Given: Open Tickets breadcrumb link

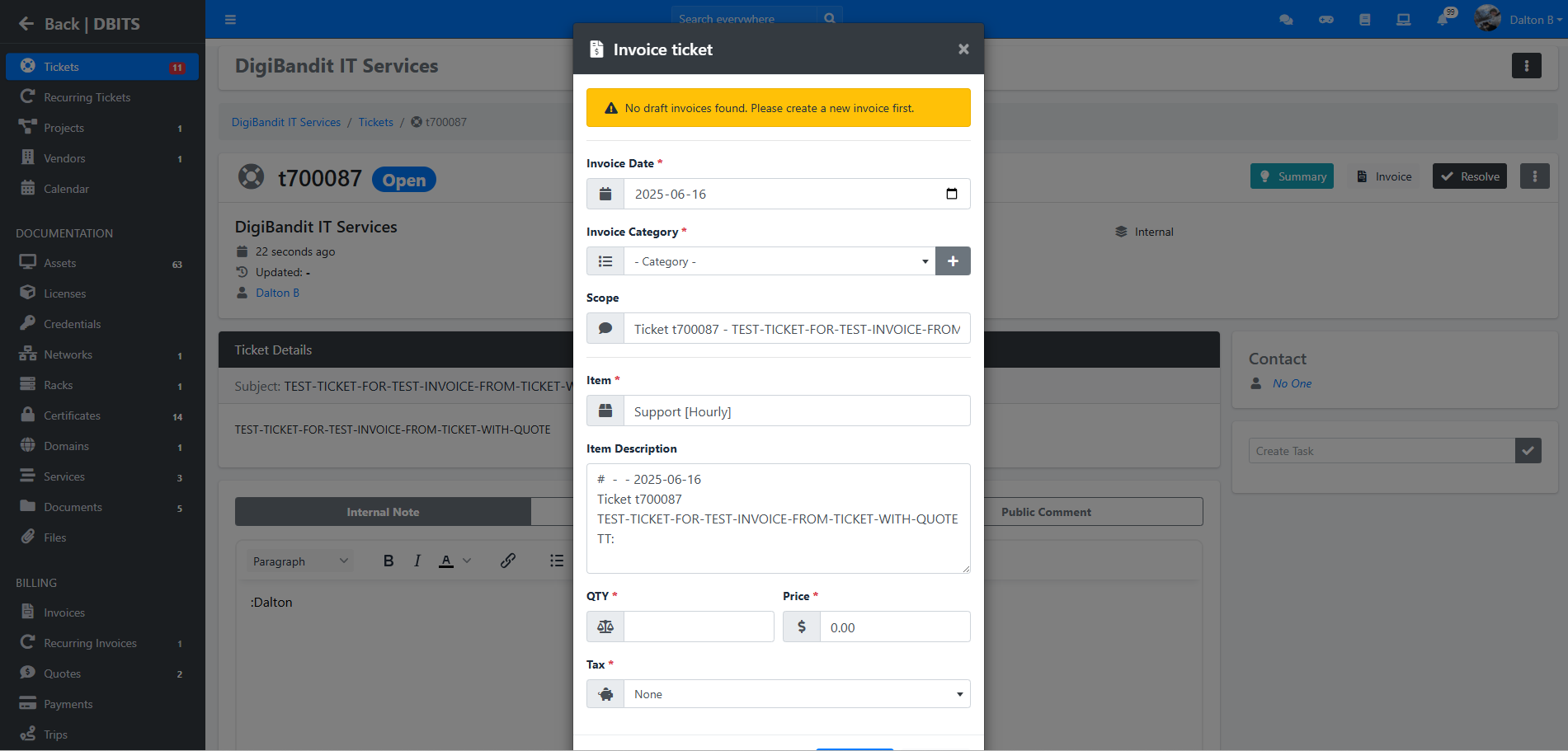Looking at the screenshot, I should [376, 122].
